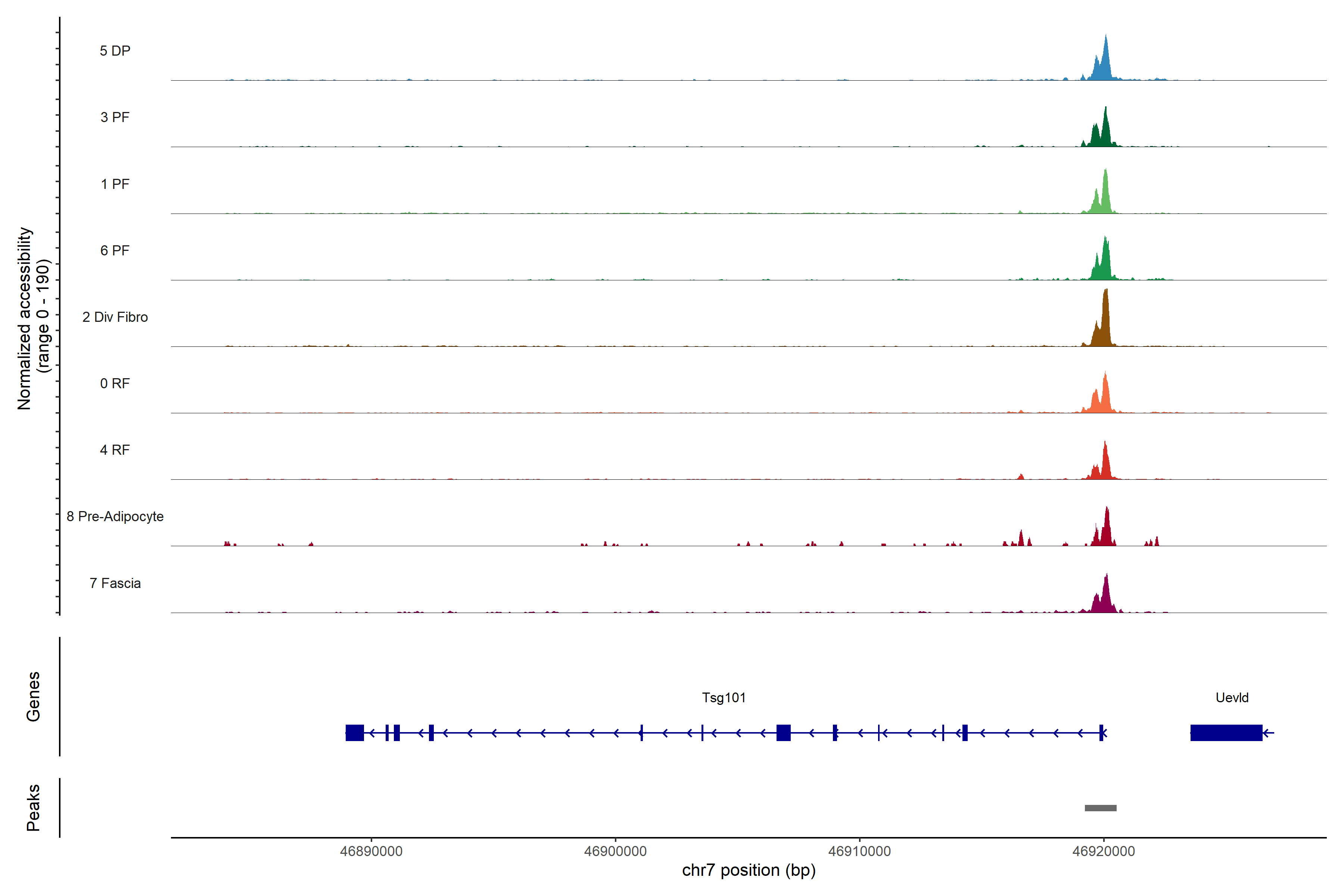Click the 2 Div Fibro track label

(115, 317)
